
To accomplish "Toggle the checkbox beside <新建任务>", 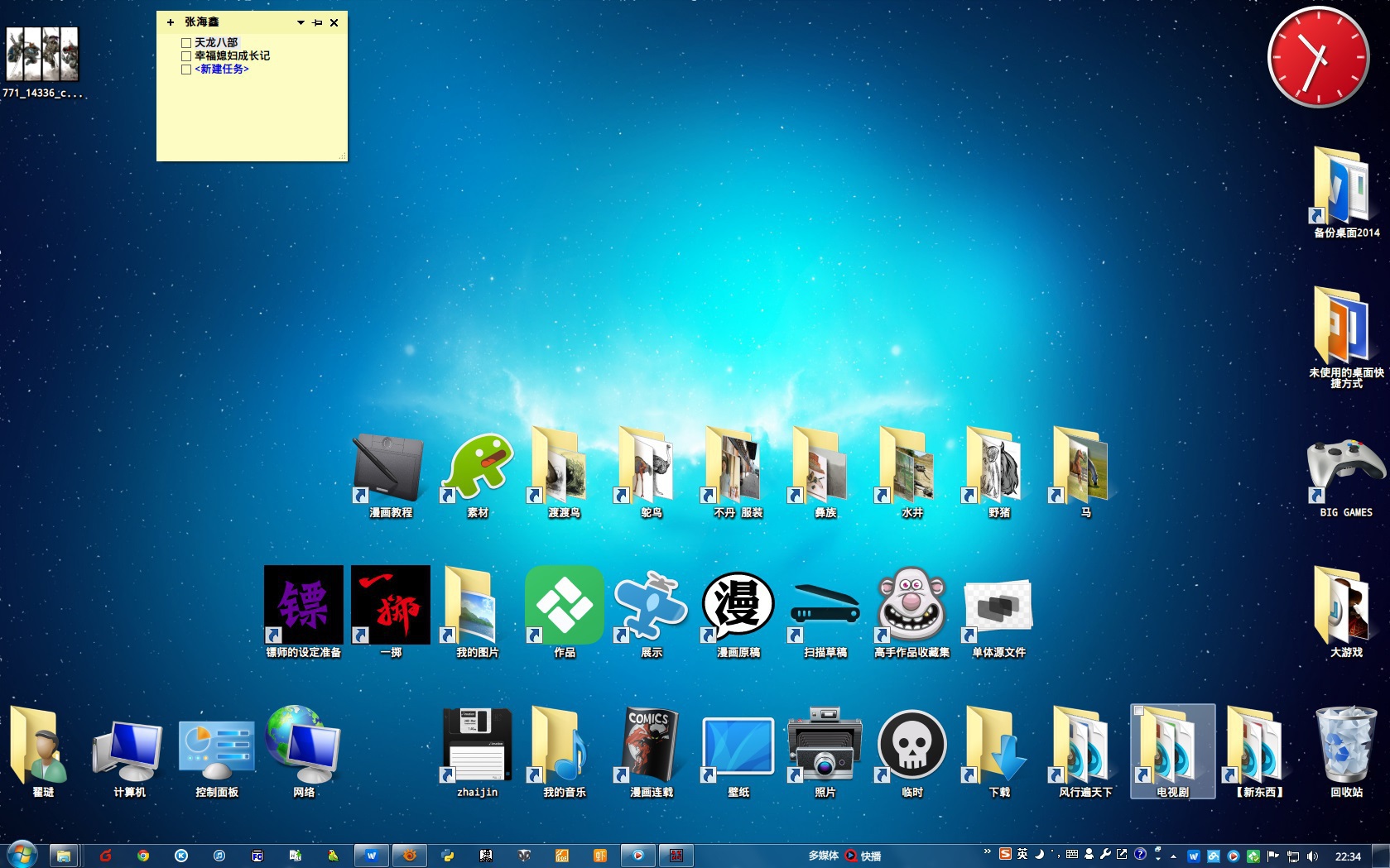I will tap(186, 70).
